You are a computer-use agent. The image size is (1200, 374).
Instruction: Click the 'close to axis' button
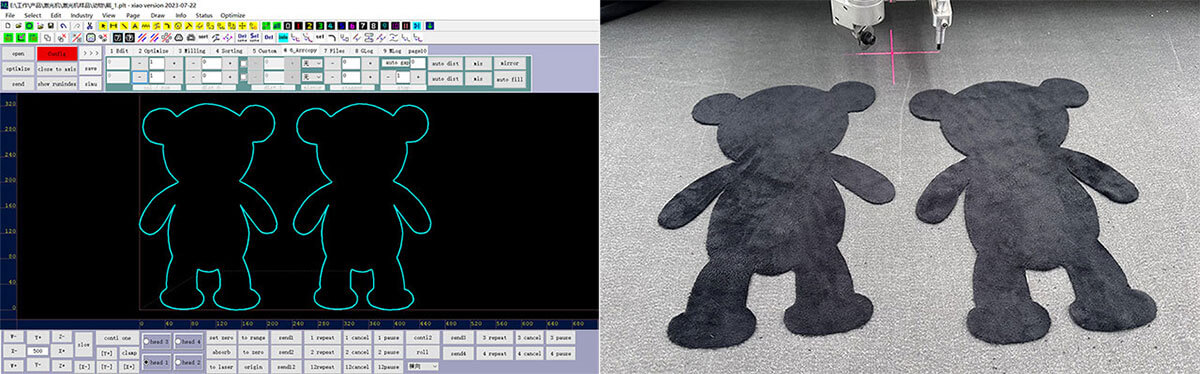tap(57, 69)
